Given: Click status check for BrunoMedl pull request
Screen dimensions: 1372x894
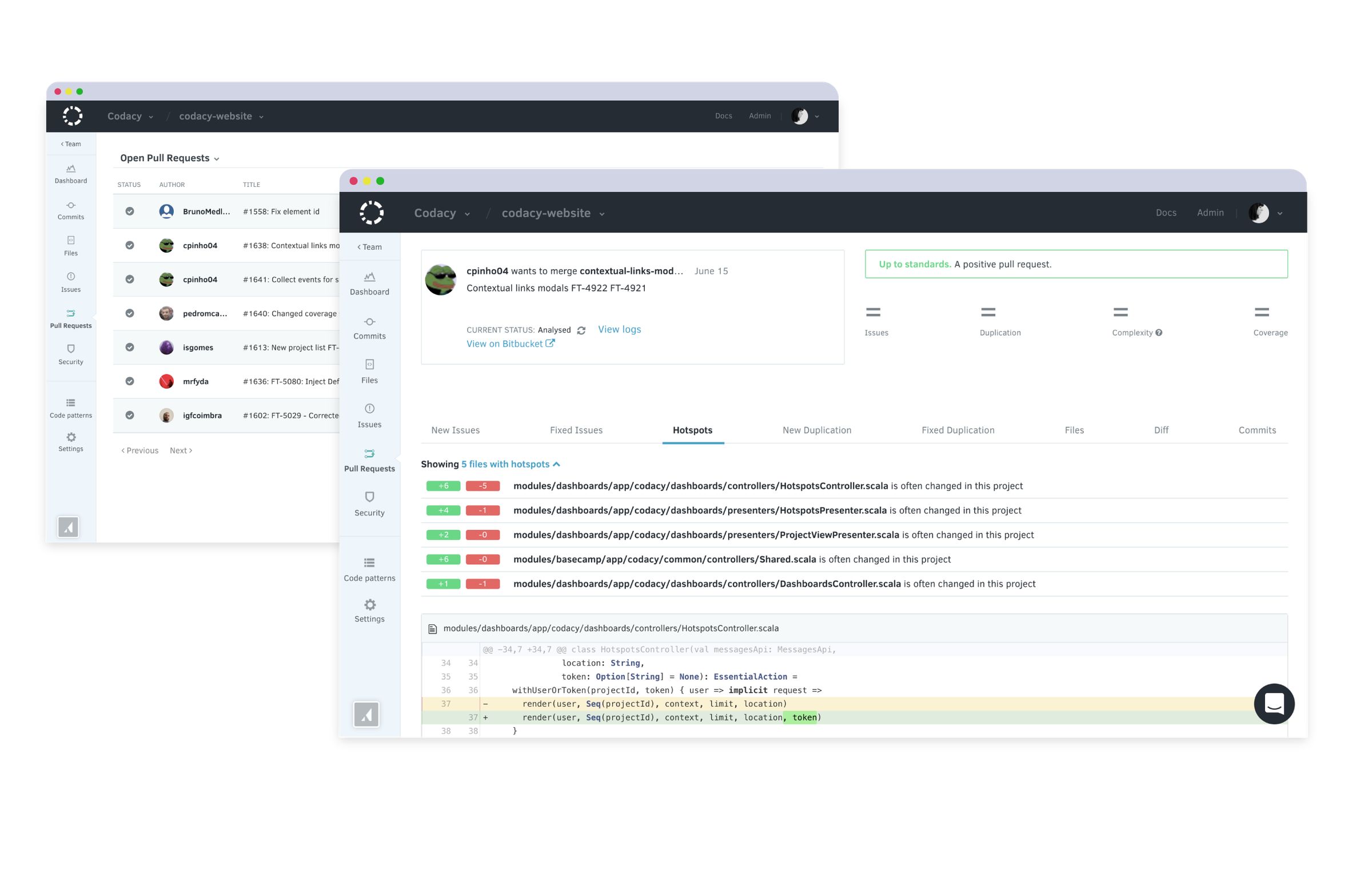Looking at the screenshot, I should [130, 211].
